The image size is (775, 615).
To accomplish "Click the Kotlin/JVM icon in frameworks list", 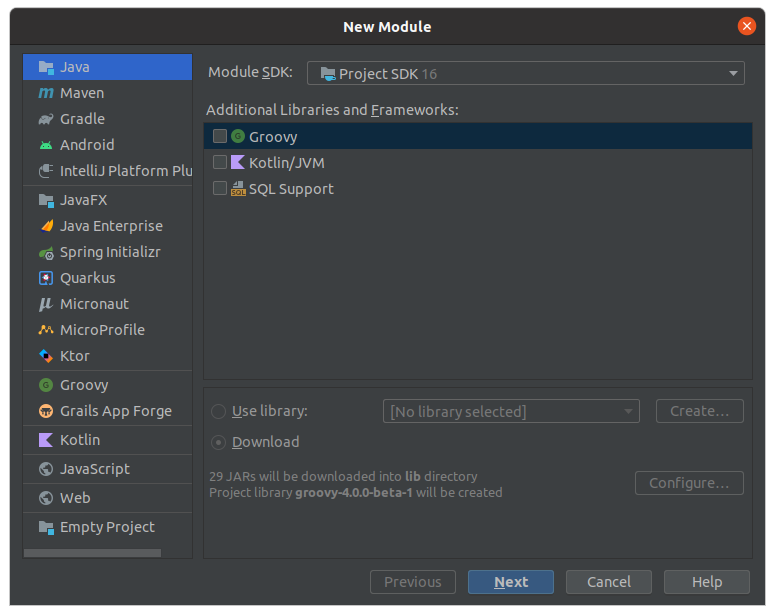I will click(x=238, y=162).
